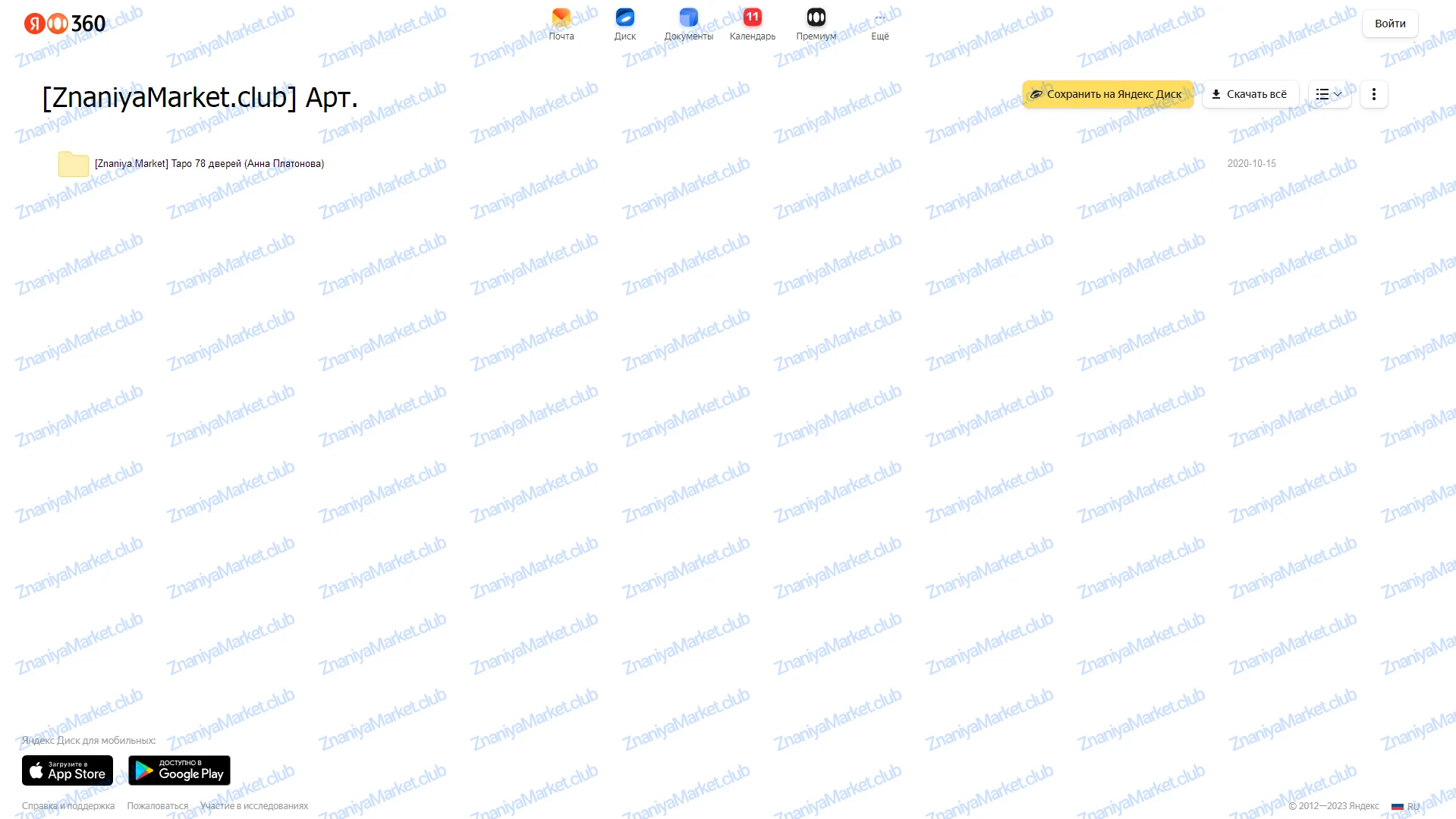Open the list view mode dropdown
This screenshot has width=1456, height=819.
click(1329, 94)
